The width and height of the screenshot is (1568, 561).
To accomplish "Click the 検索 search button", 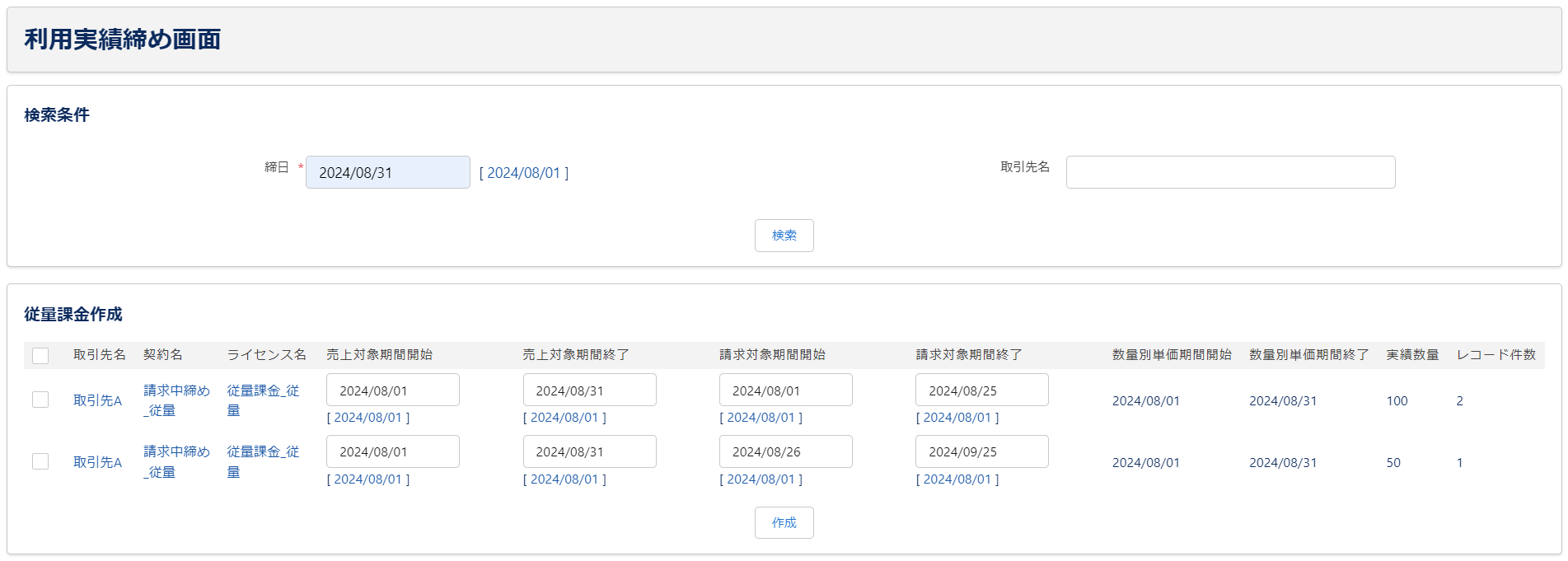I will point(784,236).
